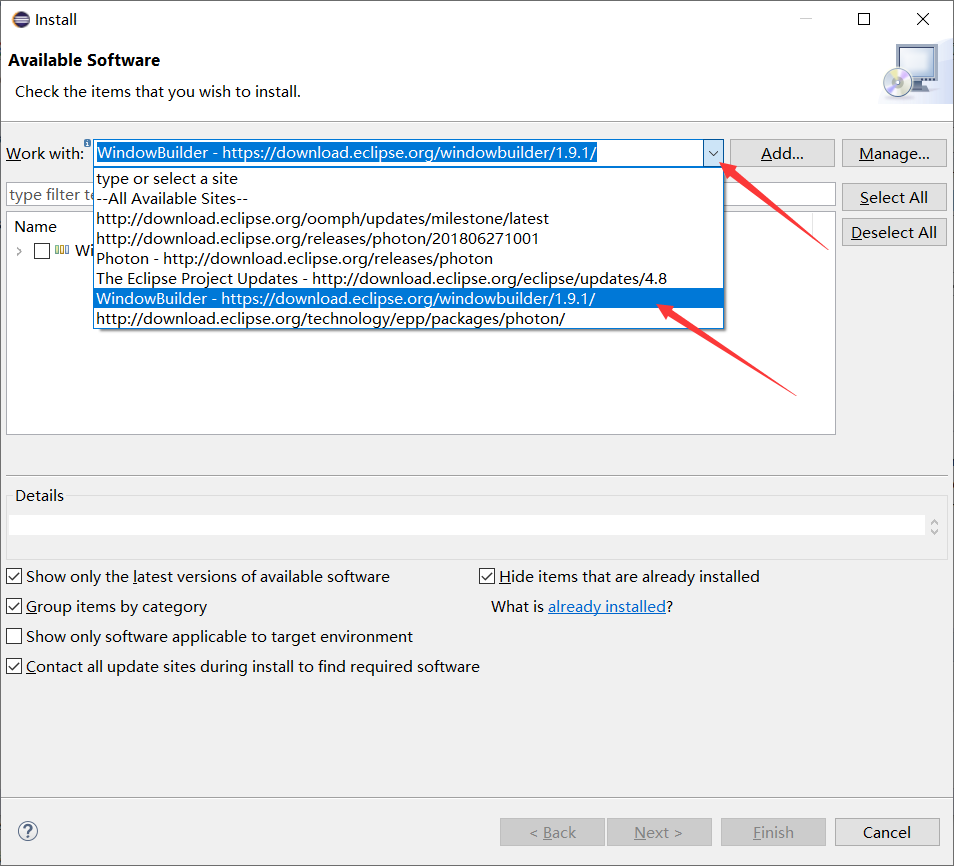The image size is (954, 866).
Task: Uncheck Group items by category
Action: [15, 607]
